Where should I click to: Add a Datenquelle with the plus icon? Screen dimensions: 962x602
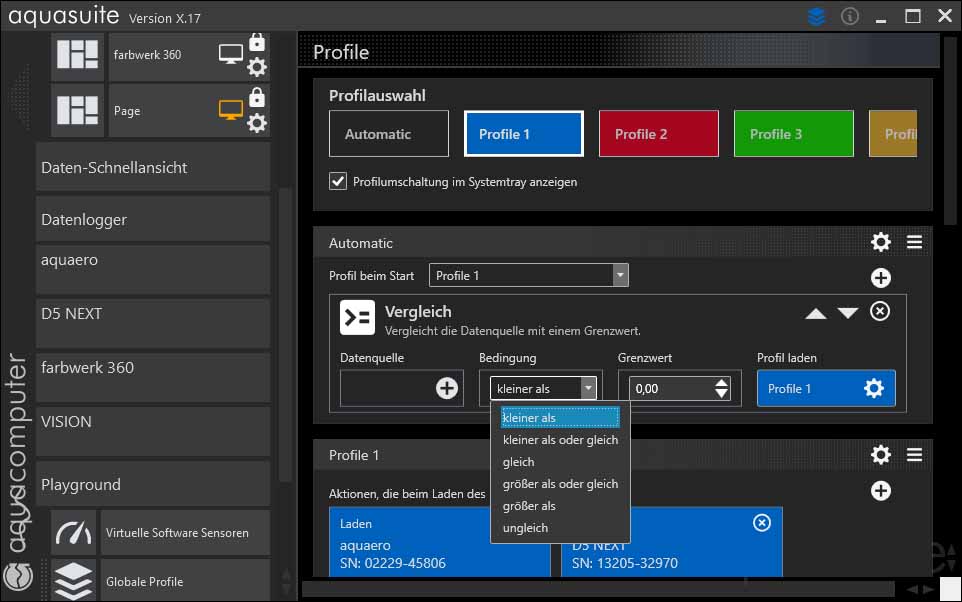pos(447,388)
